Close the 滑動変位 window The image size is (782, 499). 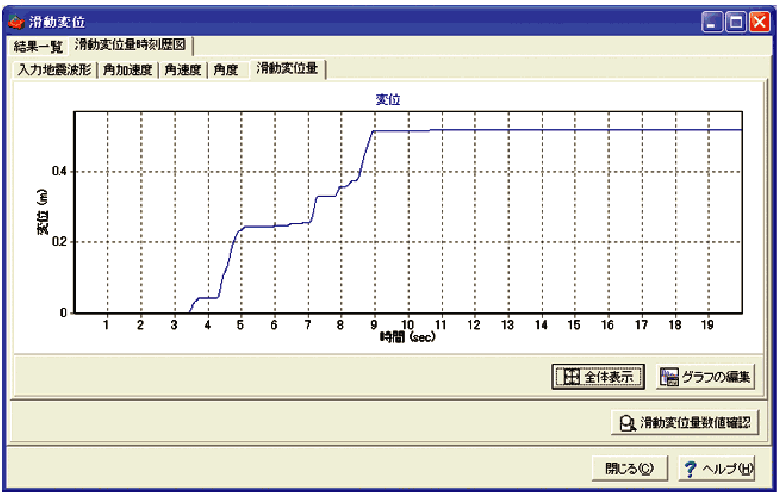pyautogui.click(x=760, y=22)
